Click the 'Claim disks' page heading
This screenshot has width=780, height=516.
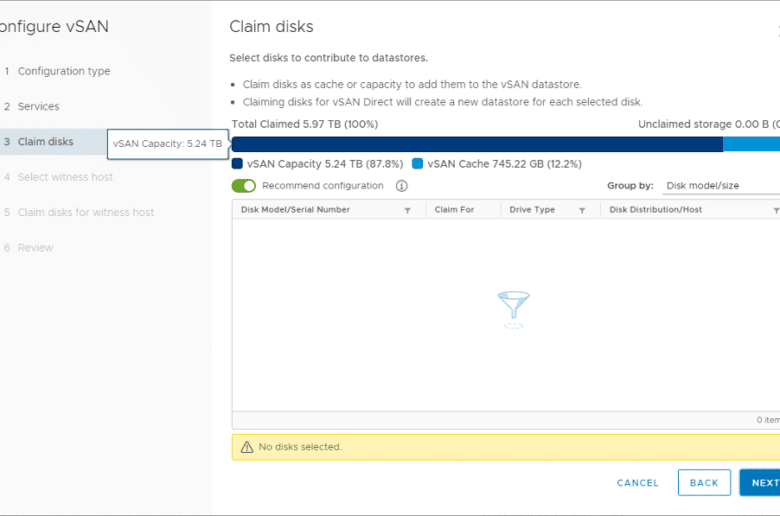click(x=271, y=26)
